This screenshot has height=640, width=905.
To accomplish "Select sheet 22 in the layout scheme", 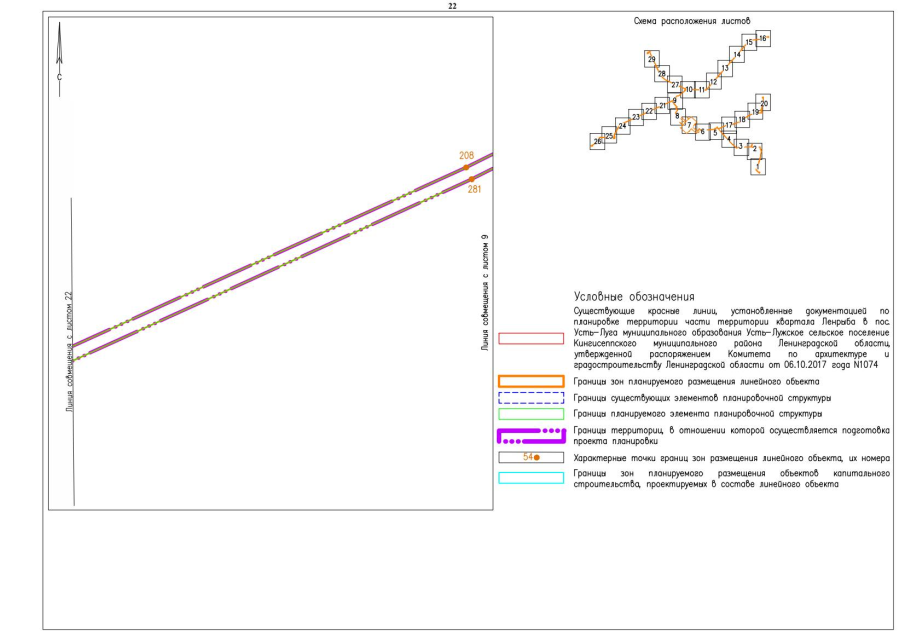I will coord(648,110).
